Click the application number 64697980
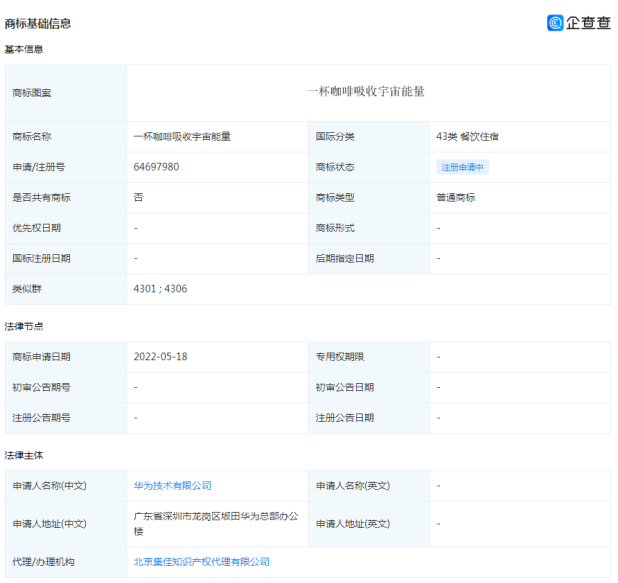The image size is (618, 583). coord(156,167)
